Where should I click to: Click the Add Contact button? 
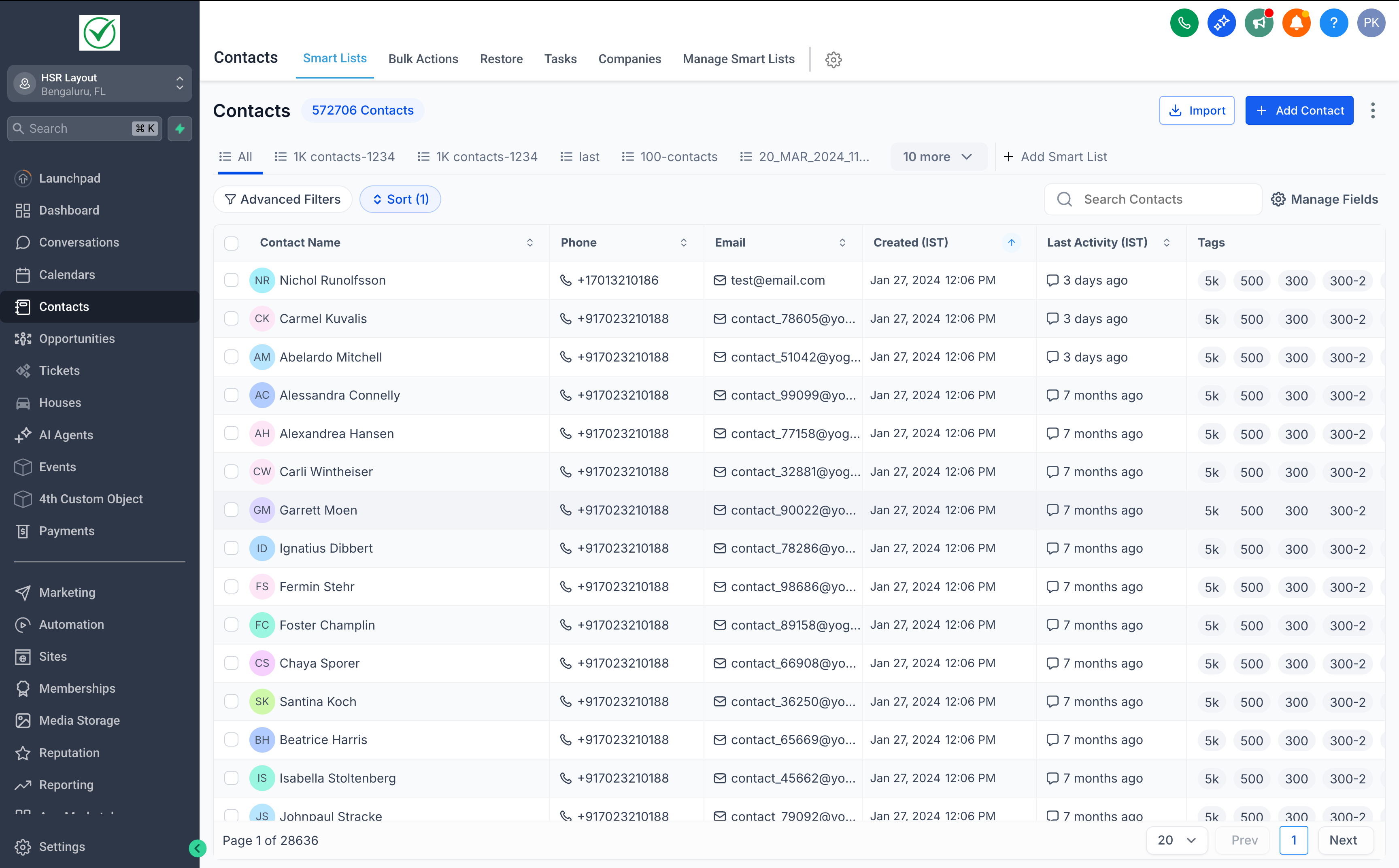pos(1299,110)
